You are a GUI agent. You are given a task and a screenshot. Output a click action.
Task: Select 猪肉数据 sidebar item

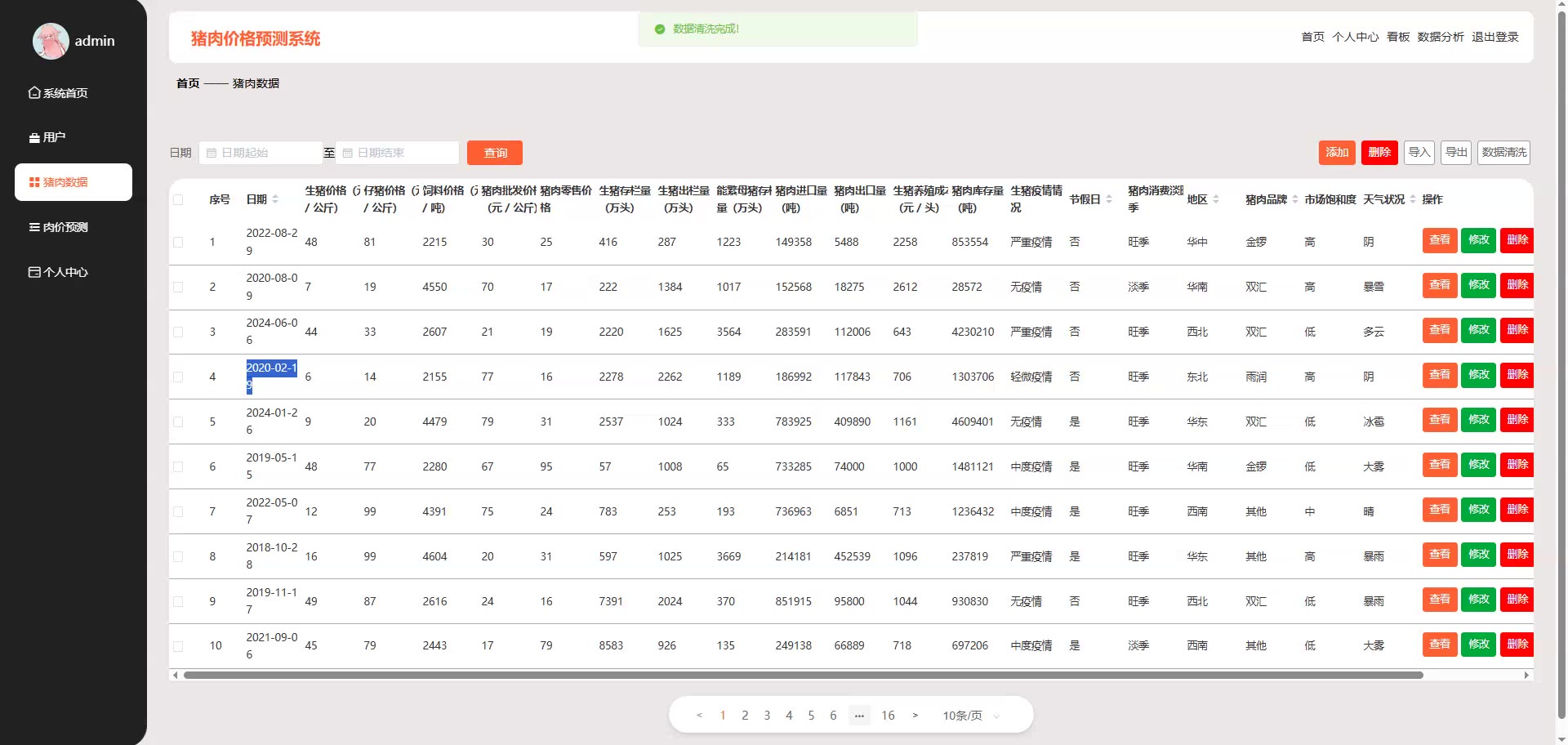tap(73, 182)
